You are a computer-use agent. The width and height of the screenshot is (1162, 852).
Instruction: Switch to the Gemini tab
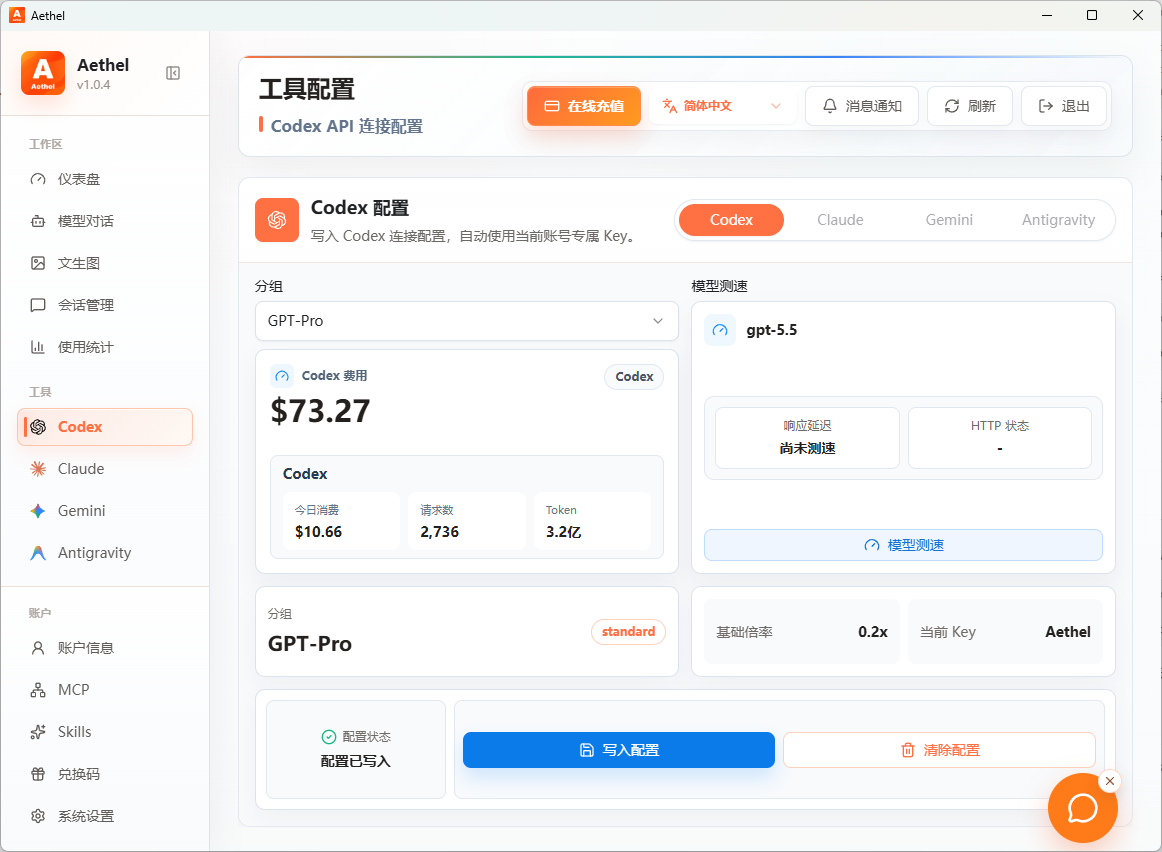(949, 220)
